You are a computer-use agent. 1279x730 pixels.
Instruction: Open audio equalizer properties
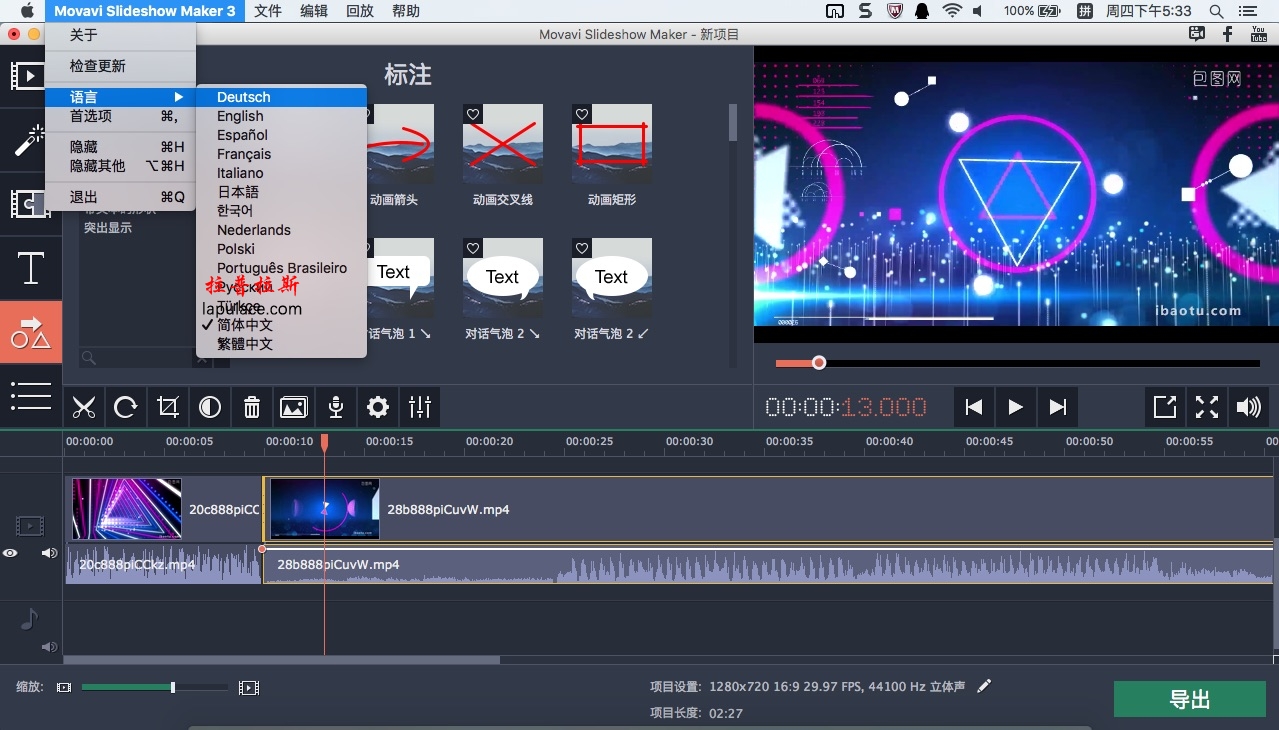click(x=420, y=407)
